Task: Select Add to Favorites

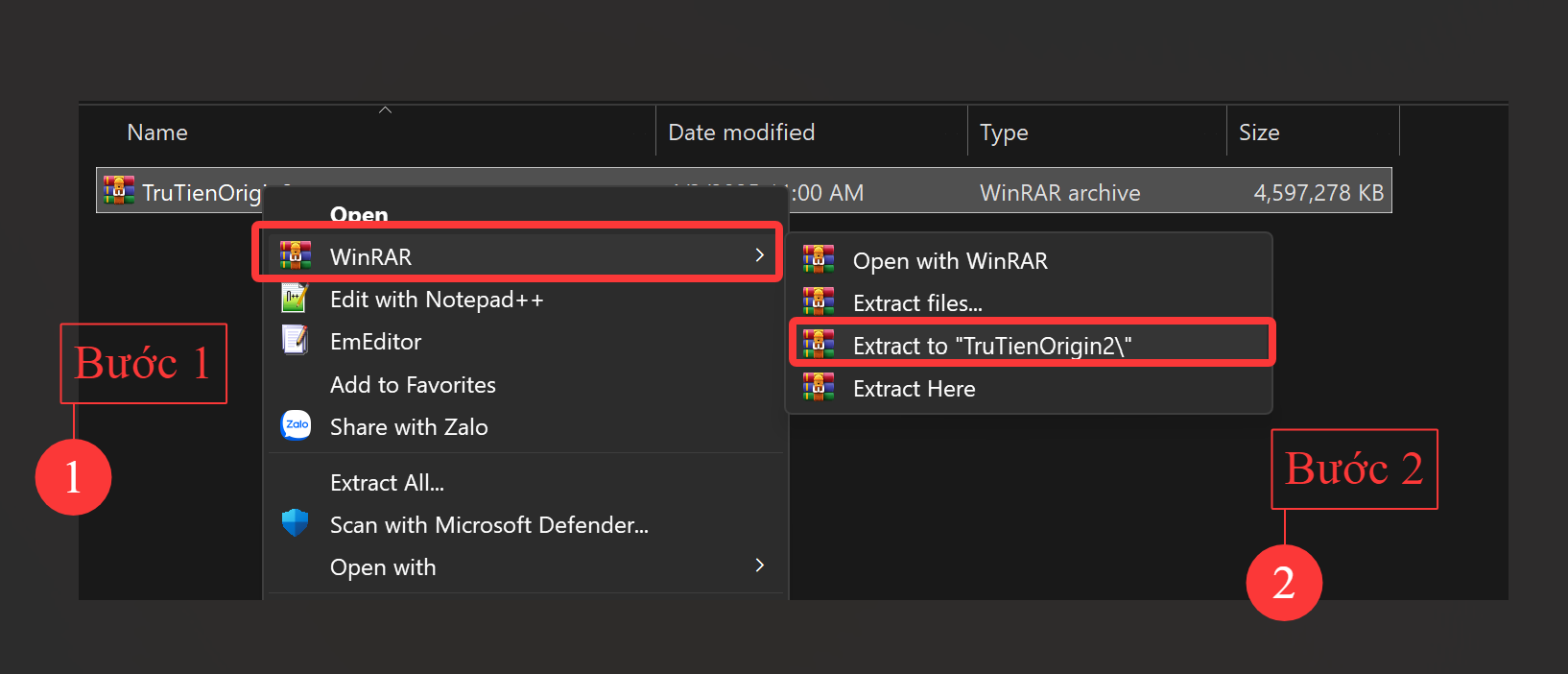Action: pyautogui.click(x=413, y=385)
